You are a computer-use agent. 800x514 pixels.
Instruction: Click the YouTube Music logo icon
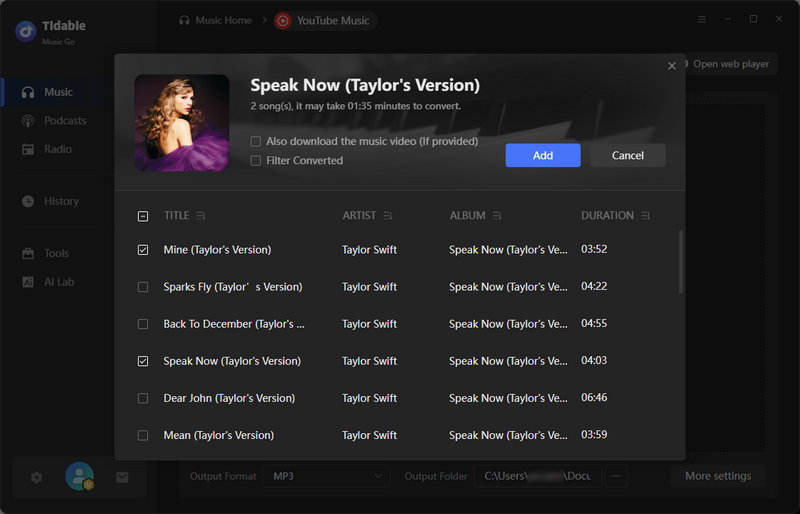[283, 21]
